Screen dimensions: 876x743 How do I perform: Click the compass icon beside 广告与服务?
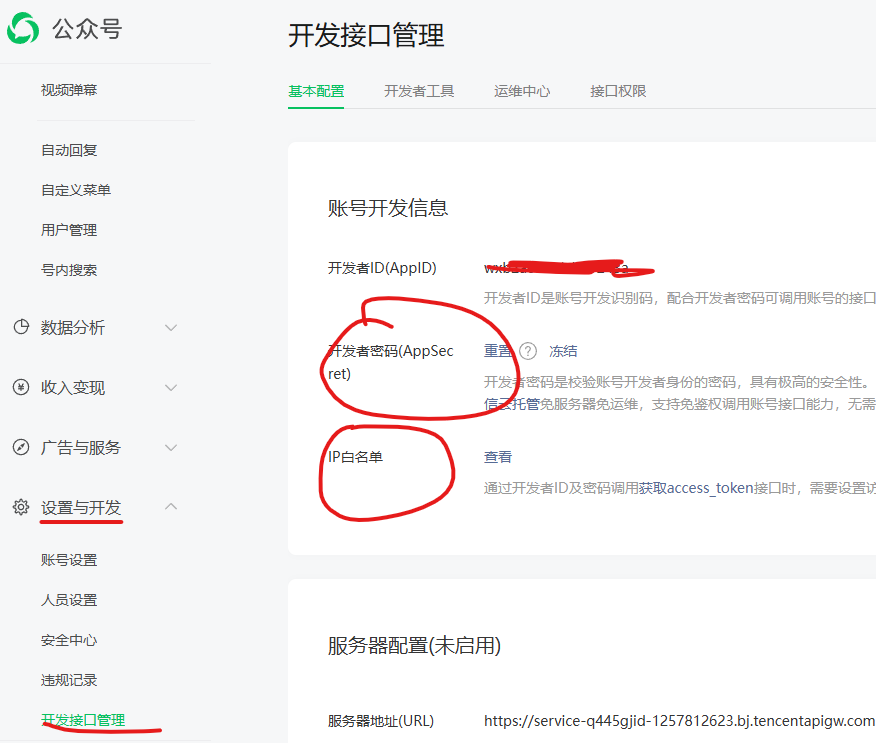[21, 448]
